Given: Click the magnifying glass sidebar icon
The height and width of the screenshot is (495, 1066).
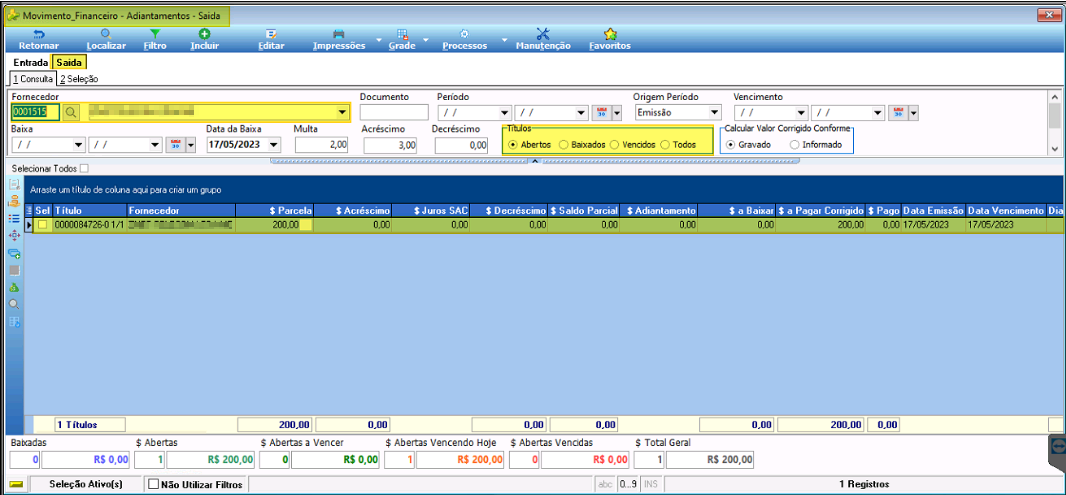Looking at the screenshot, I should (14, 304).
